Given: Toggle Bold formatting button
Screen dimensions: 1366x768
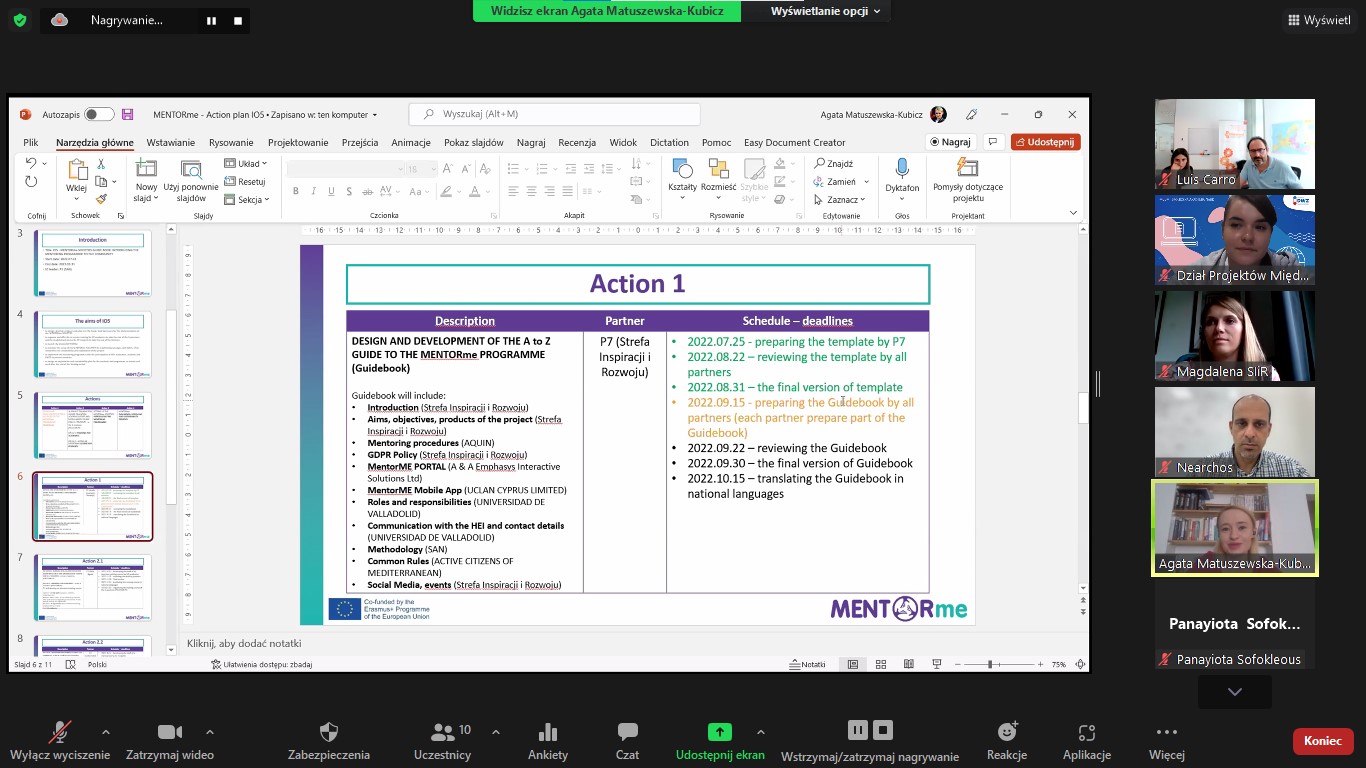Looking at the screenshot, I should pos(297,191).
